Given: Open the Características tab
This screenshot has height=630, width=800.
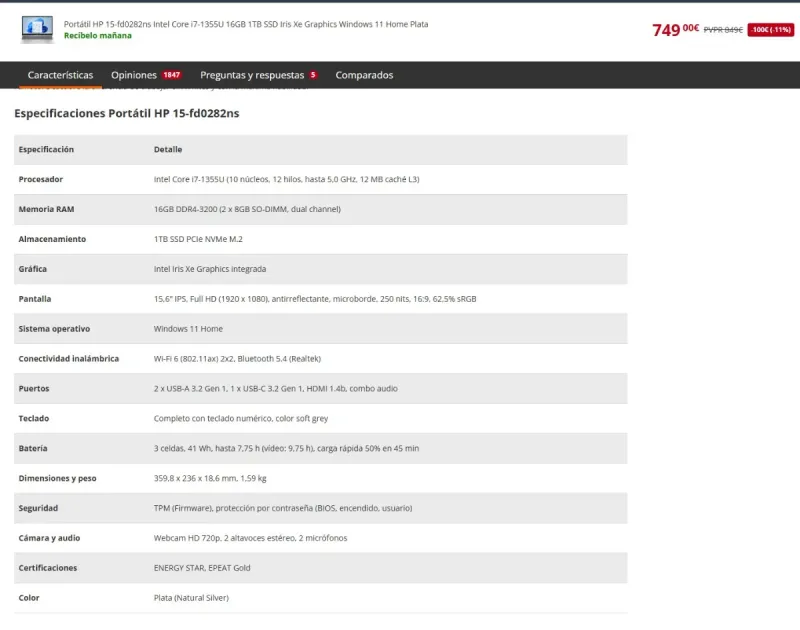Looking at the screenshot, I should 60,75.
